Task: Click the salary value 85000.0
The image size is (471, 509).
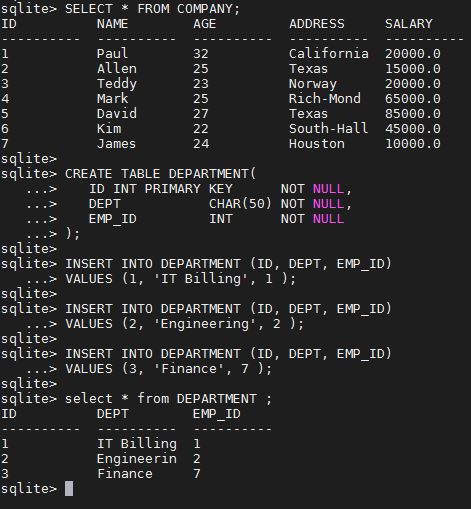Action: (x=413, y=114)
